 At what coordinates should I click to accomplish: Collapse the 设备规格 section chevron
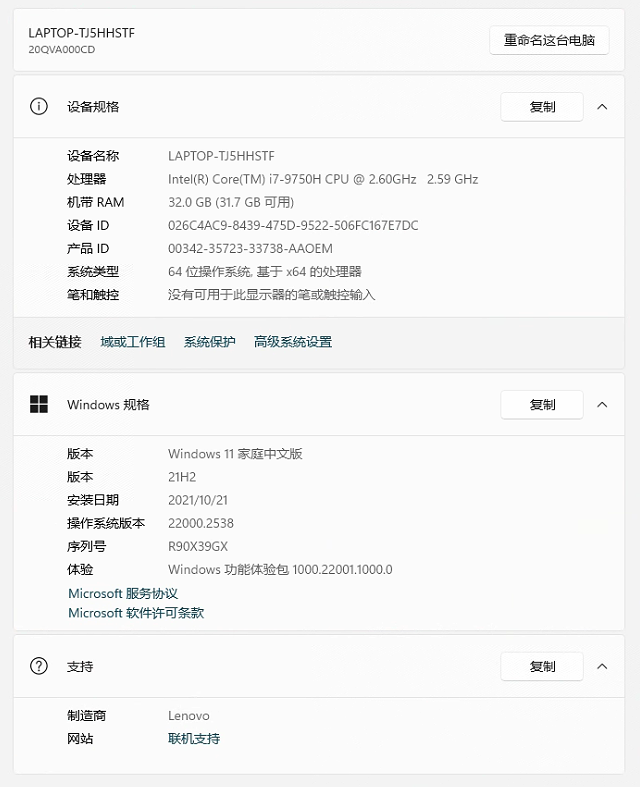602,106
